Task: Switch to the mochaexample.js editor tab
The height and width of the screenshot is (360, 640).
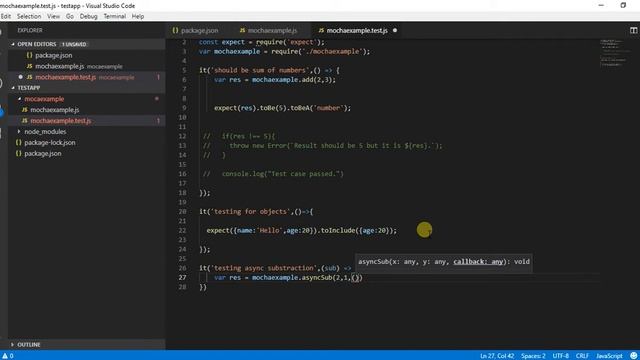Action: coord(272,31)
